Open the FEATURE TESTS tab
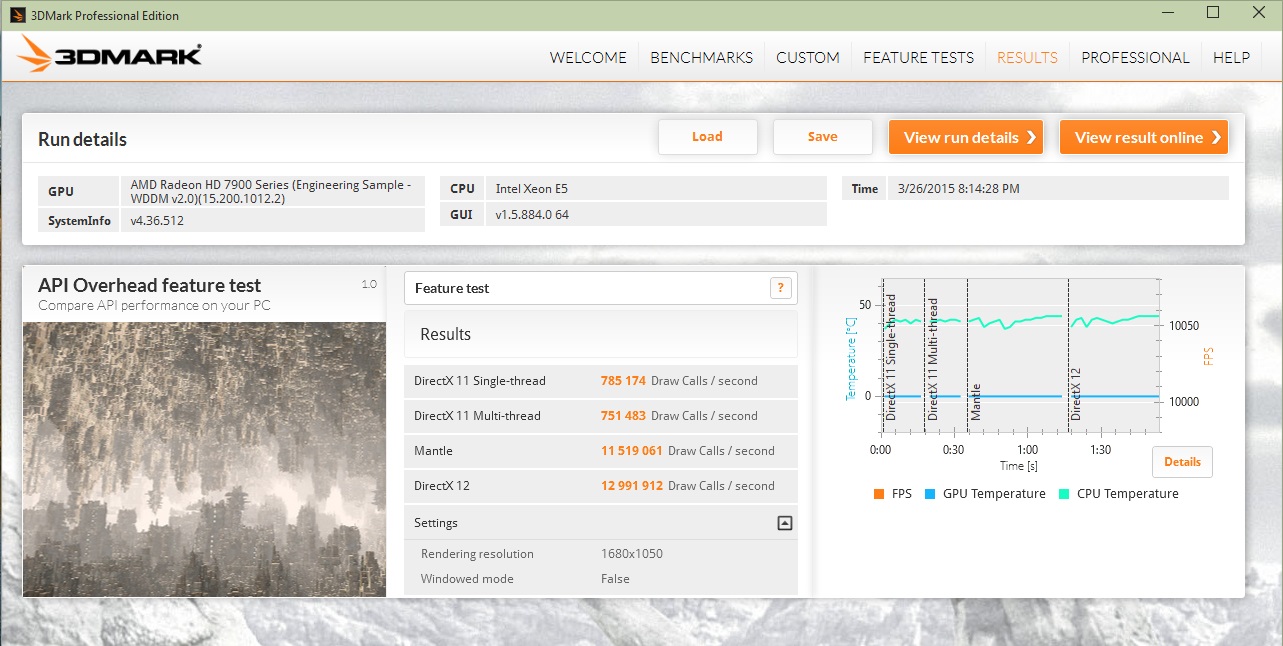Viewport: 1283px width, 646px height. [x=918, y=57]
